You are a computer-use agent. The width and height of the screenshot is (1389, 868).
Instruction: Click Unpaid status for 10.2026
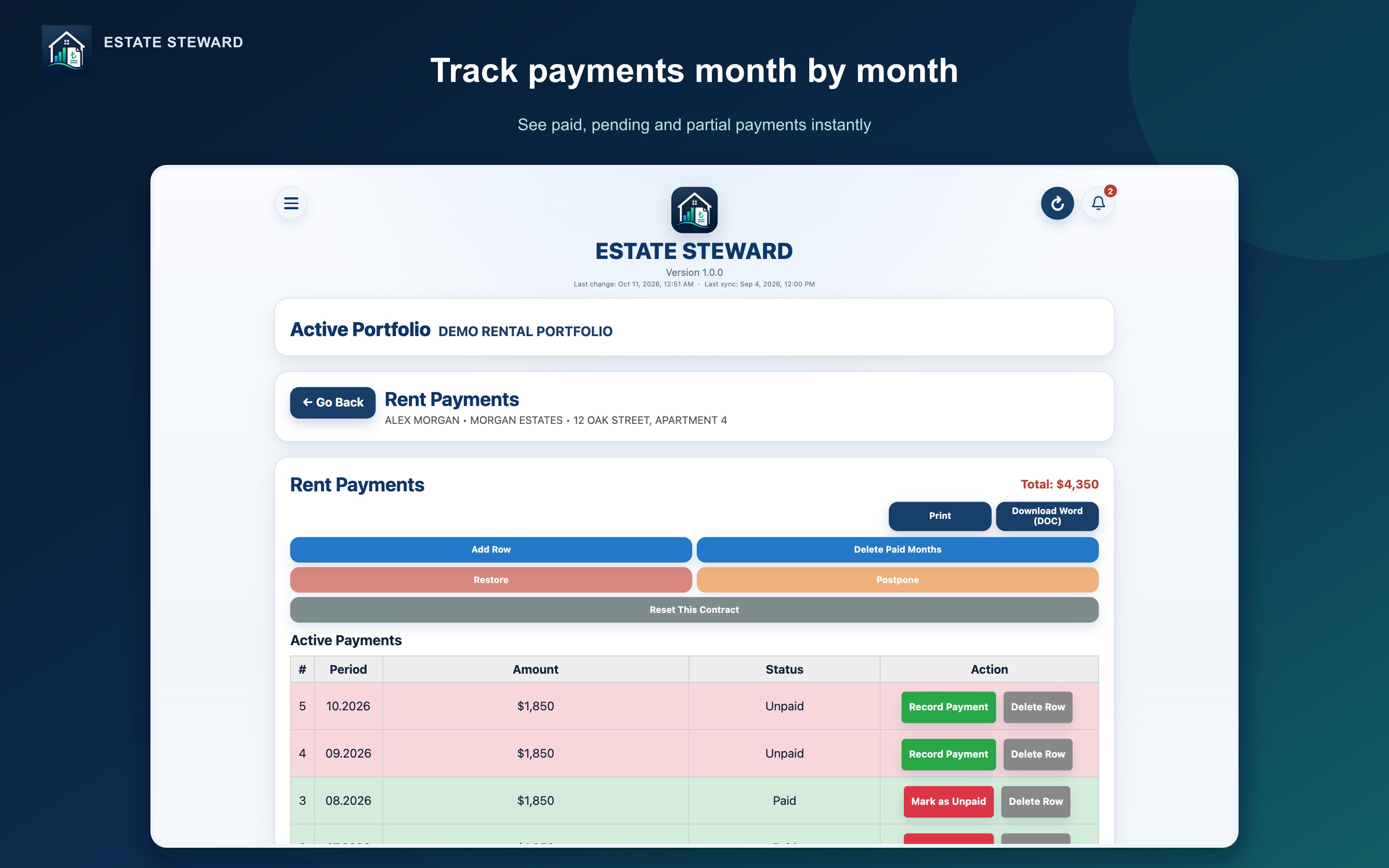pos(784,706)
